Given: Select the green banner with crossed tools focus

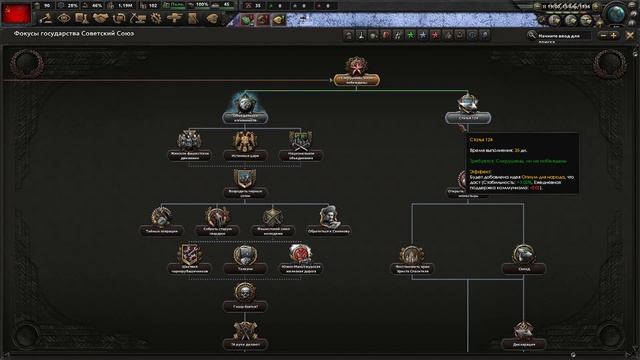Looking at the screenshot, I should click(x=301, y=146).
